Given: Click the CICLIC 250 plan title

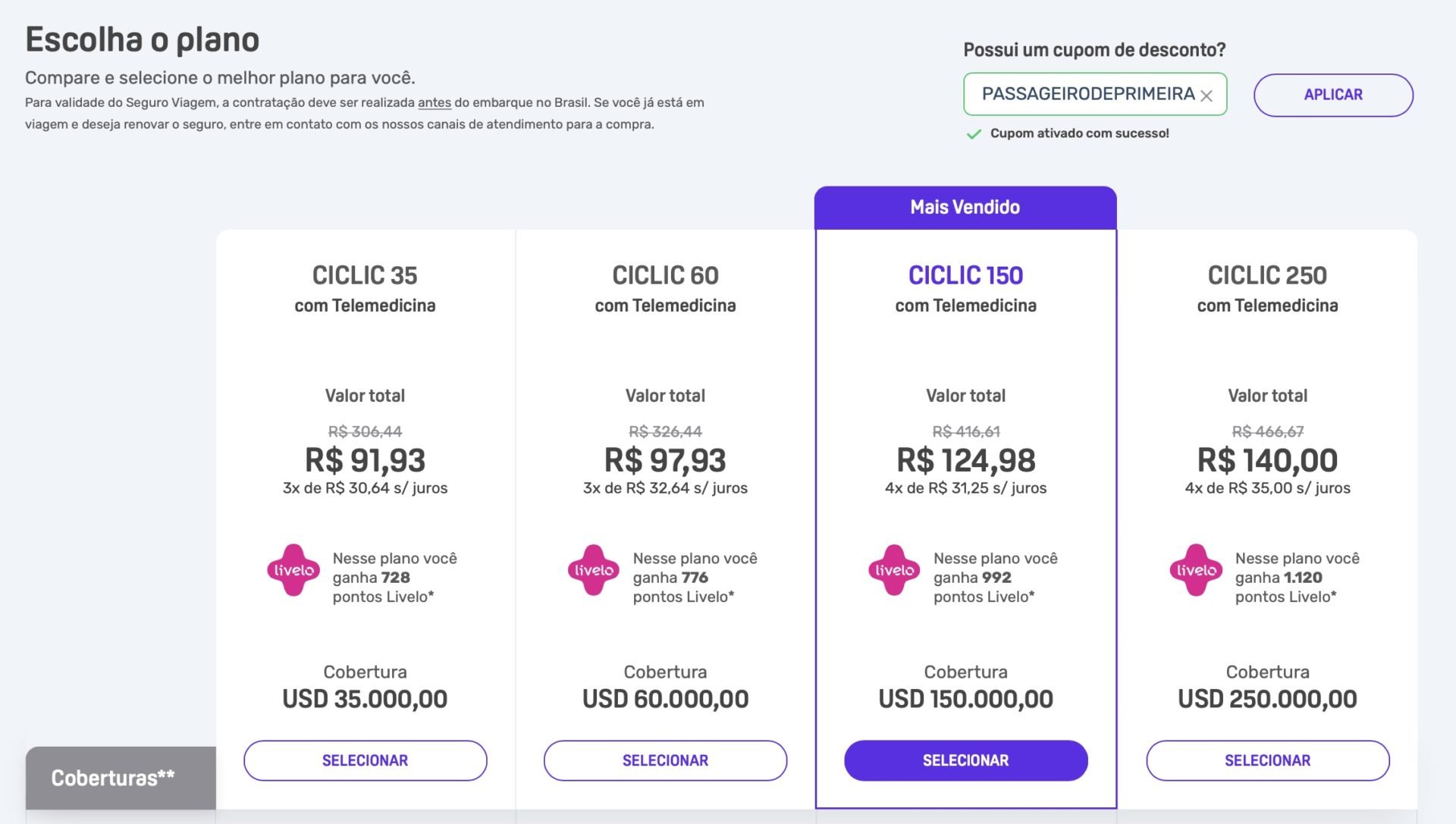Looking at the screenshot, I should 1267,275.
